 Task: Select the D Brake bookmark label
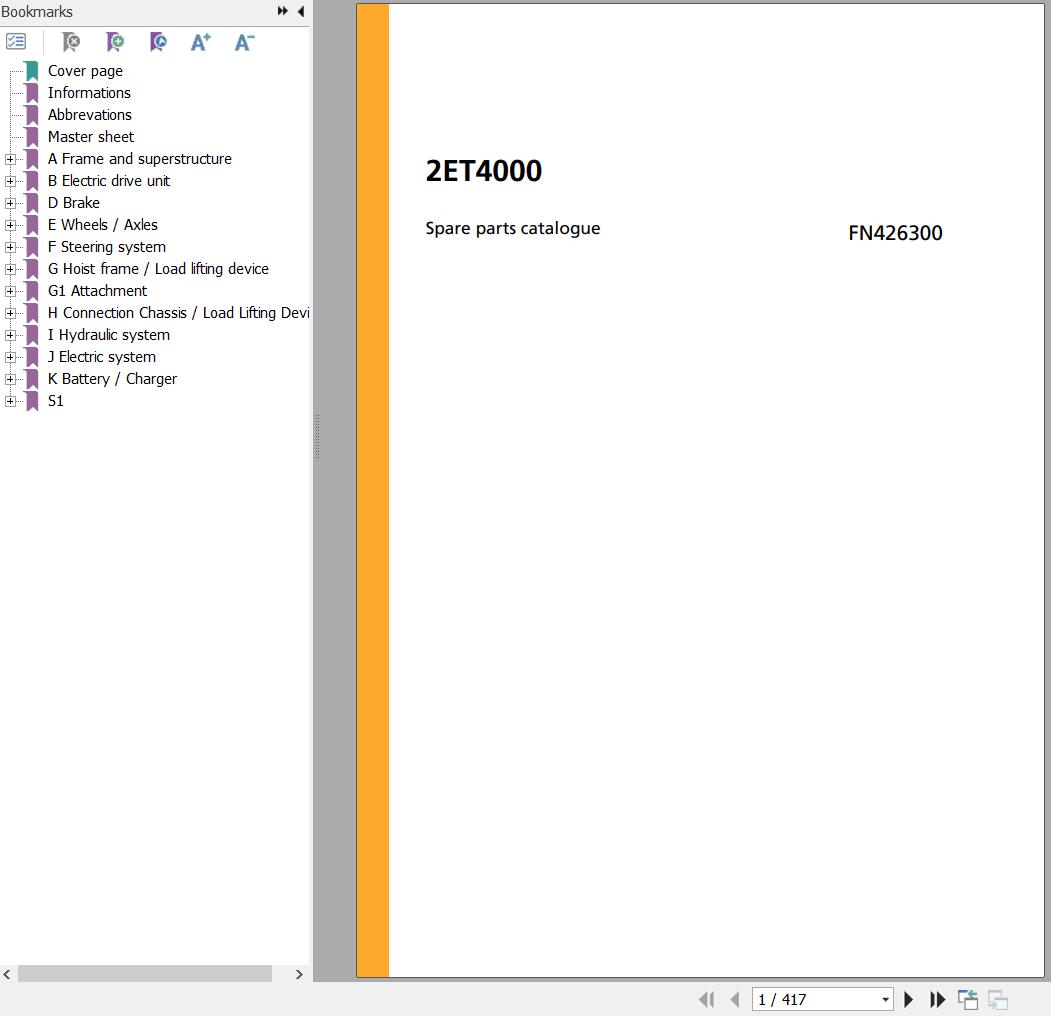coord(74,203)
